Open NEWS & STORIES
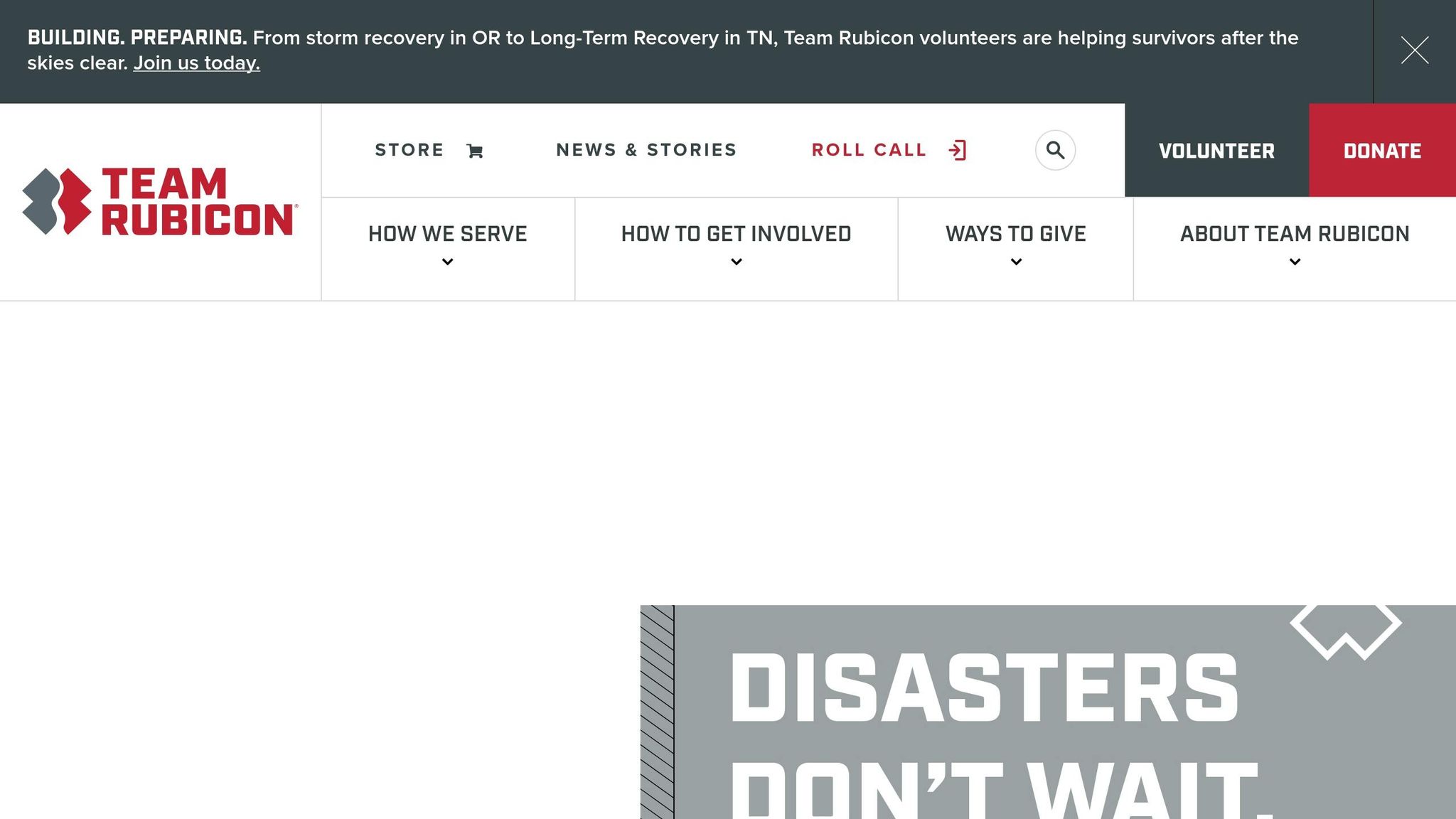Image resolution: width=1456 pixels, height=819 pixels. click(646, 150)
